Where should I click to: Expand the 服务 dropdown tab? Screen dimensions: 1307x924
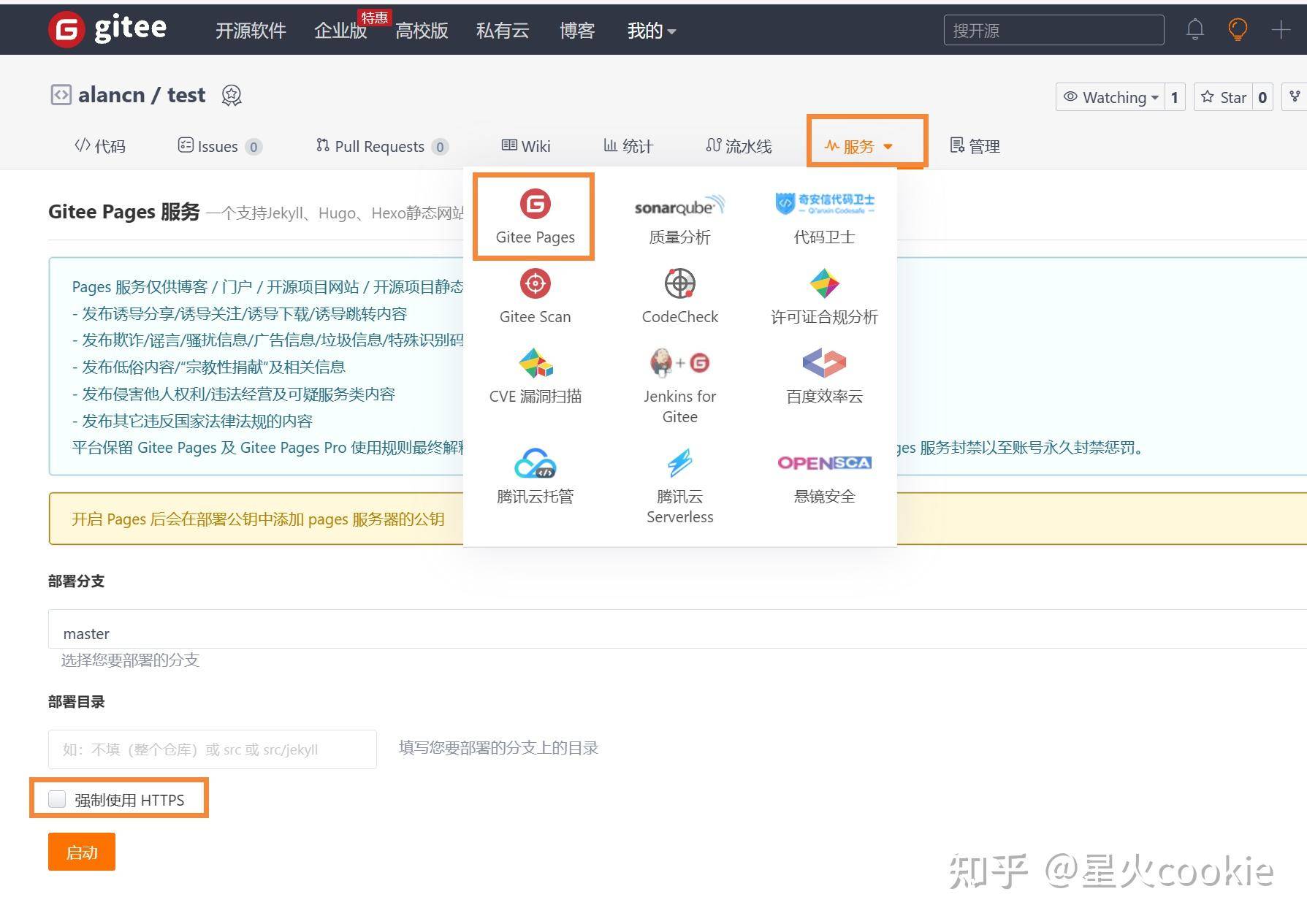coord(858,146)
